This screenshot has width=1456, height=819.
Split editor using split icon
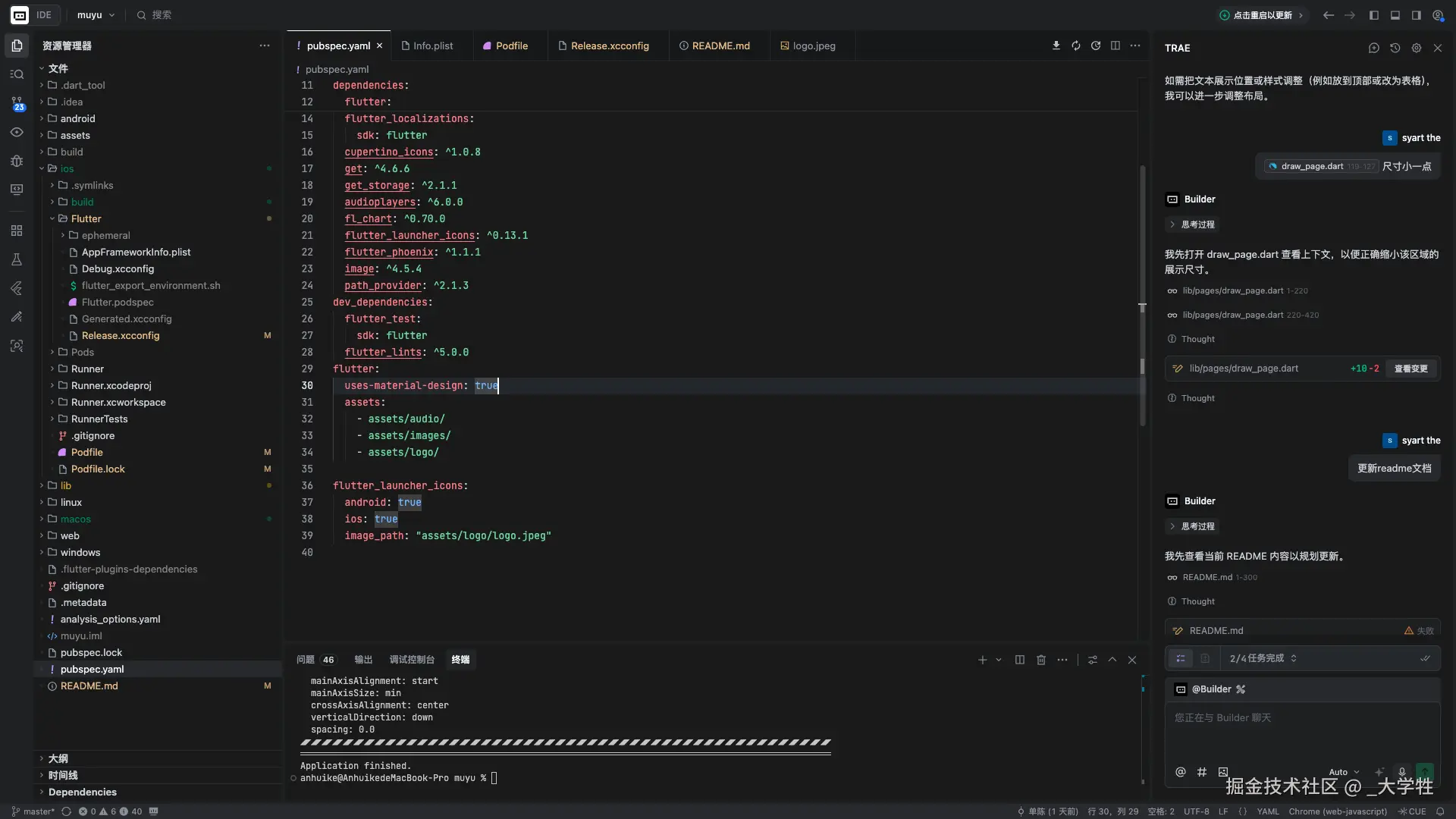coord(1115,45)
